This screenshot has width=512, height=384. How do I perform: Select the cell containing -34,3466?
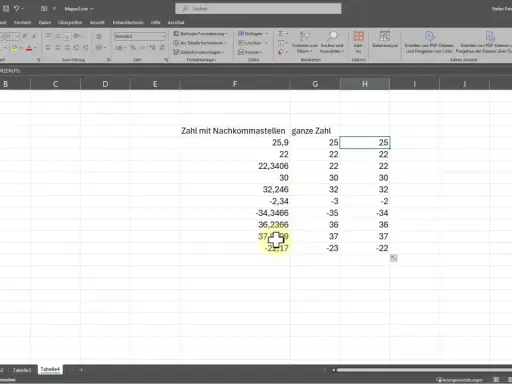(235, 213)
